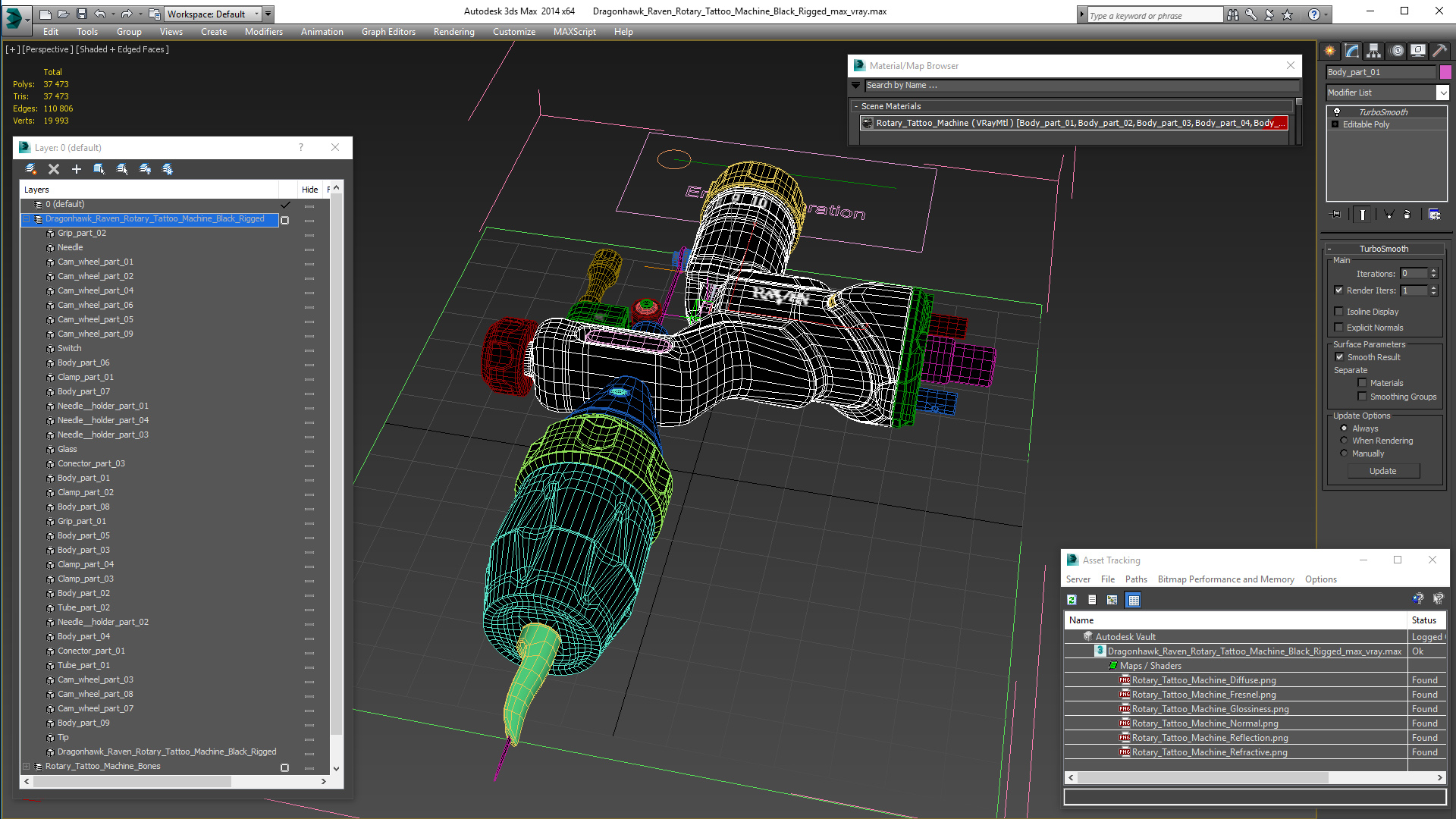Click Hide/Unhide All Layers icon
Viewport: 1456px width, 819px height.
145,169
